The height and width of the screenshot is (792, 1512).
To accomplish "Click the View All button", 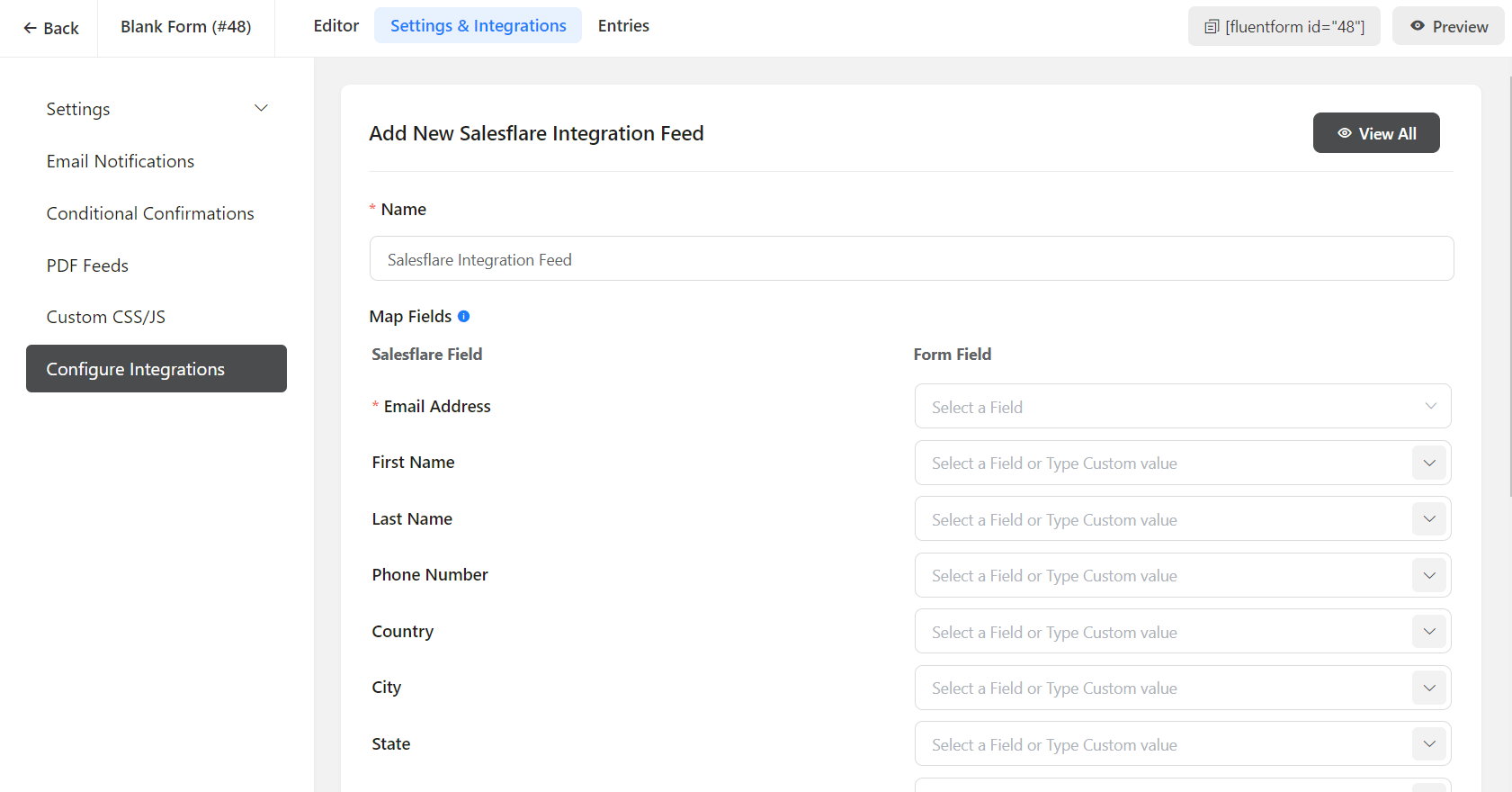I will click(1375, 133).
